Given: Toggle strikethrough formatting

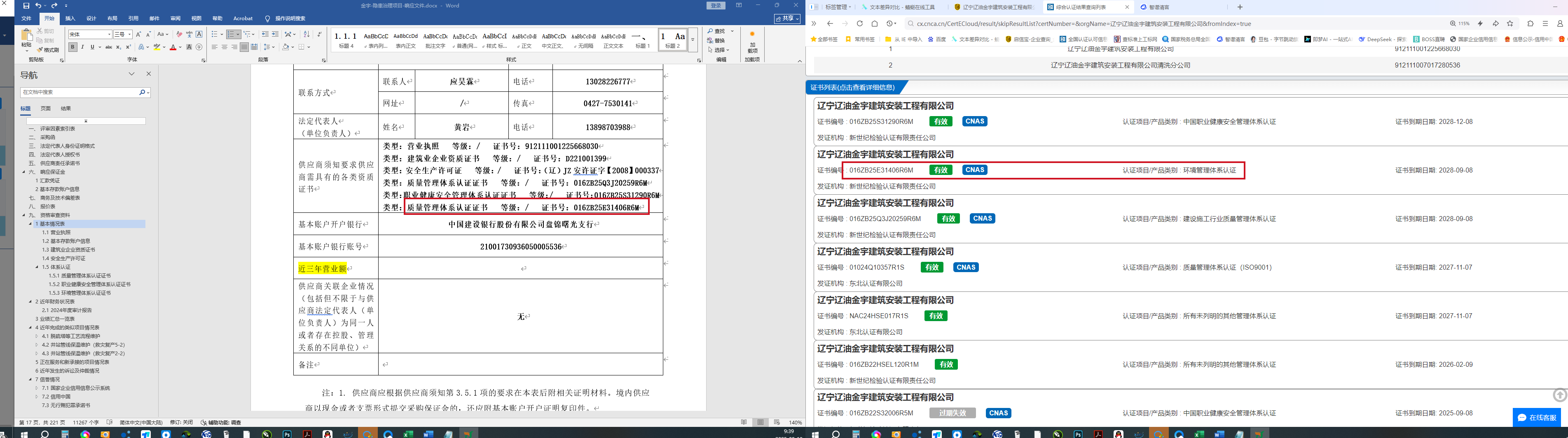Looking at the screenshot, I should tap(109, 47).
